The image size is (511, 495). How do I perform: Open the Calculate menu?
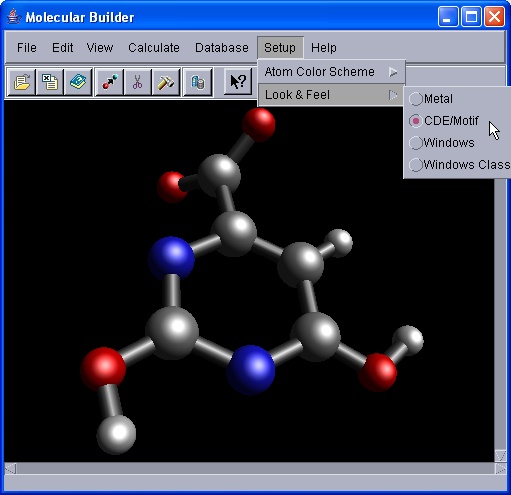(x=154, y=48)
